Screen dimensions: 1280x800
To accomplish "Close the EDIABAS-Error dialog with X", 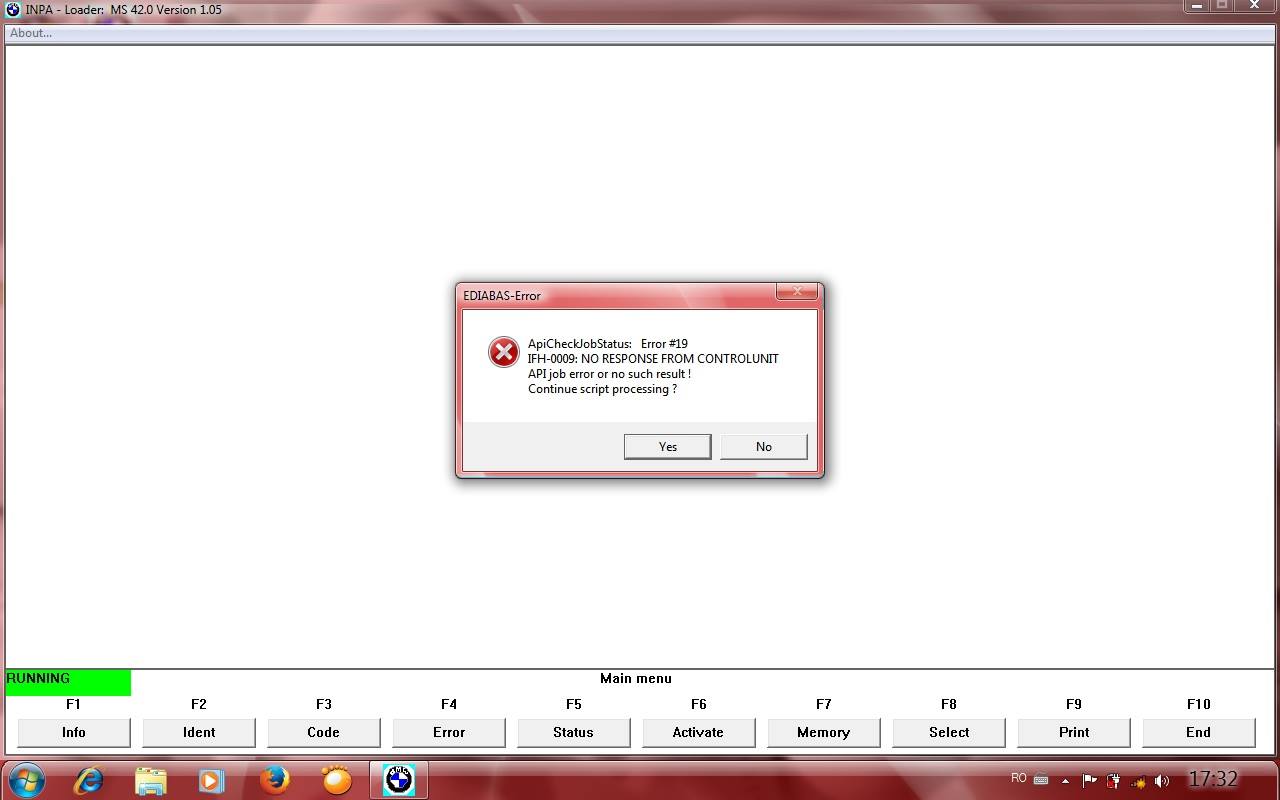I will [x=797, y=291].
